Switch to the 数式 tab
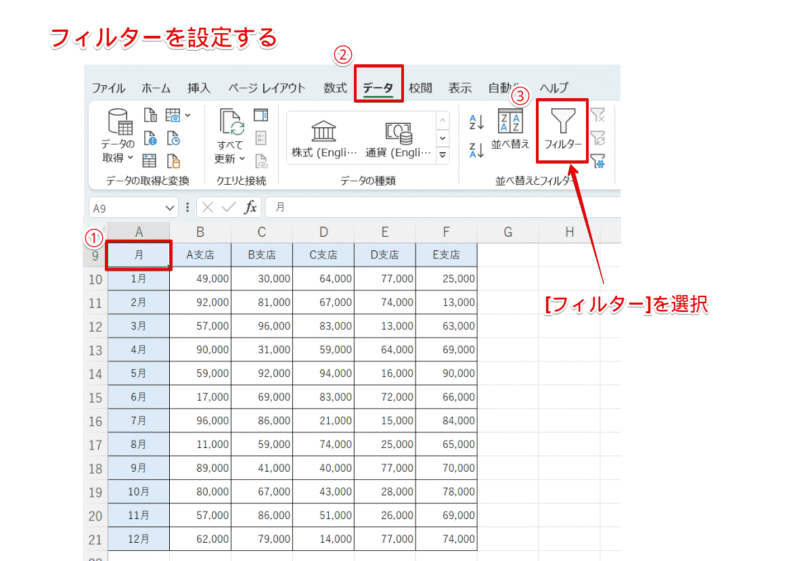 335,88
